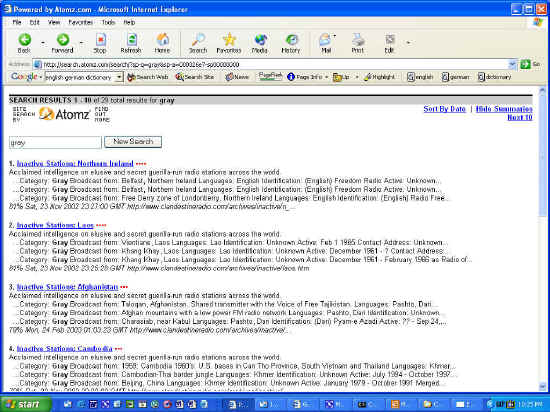Show browsing History panel
550x412 pixels.
pyautogui.click(x=291, y=43)
